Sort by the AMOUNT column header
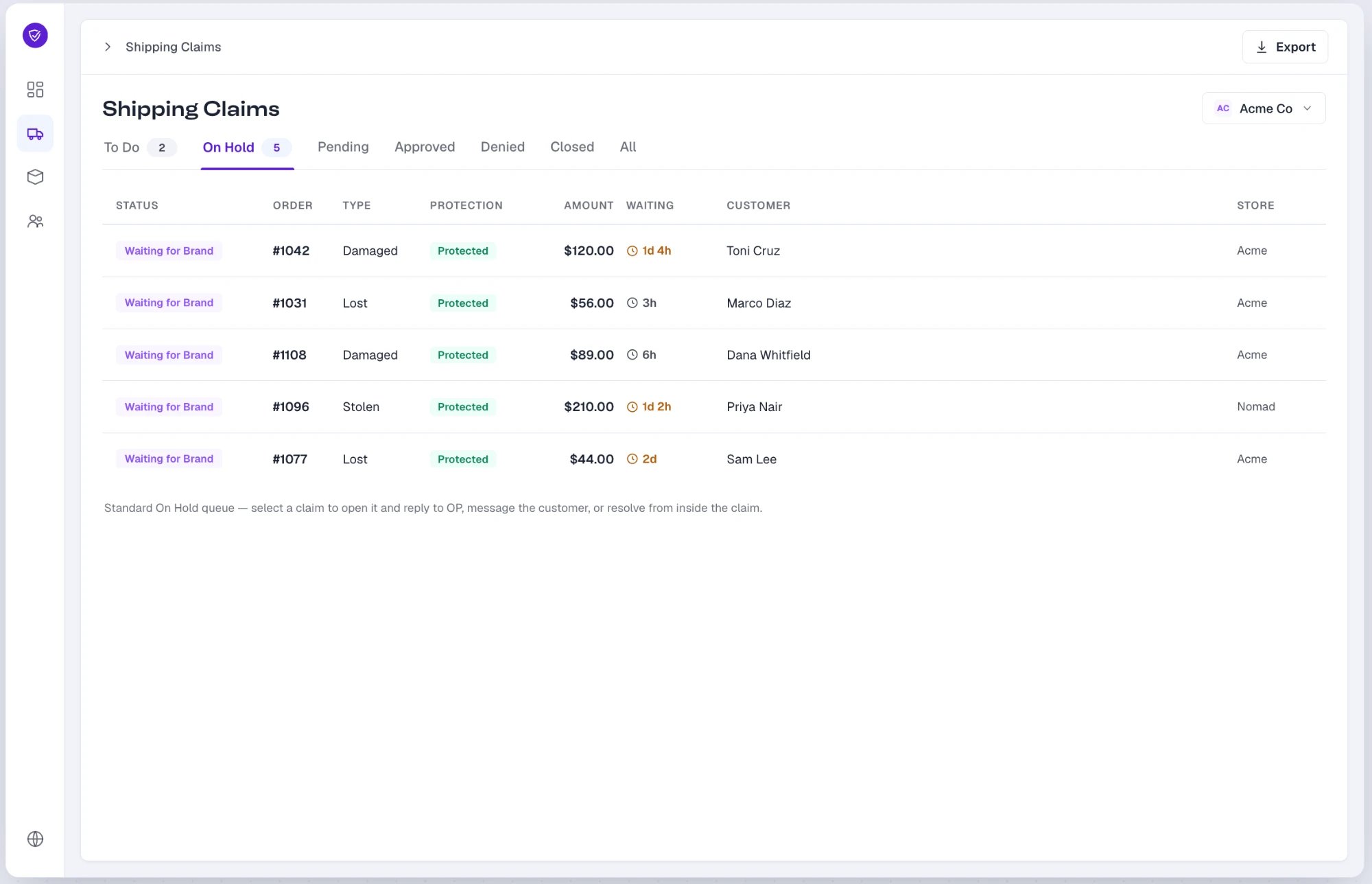 pos(589,205)
